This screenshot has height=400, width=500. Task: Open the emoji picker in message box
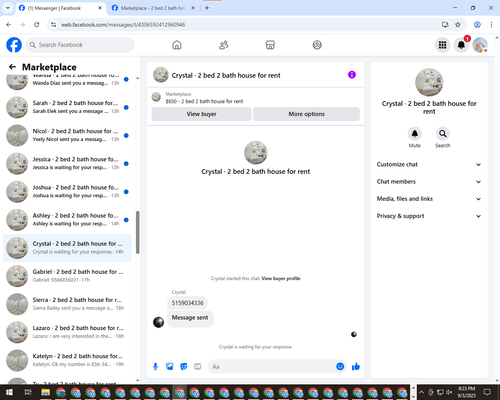pyautogui.click(x=340, y=367)
